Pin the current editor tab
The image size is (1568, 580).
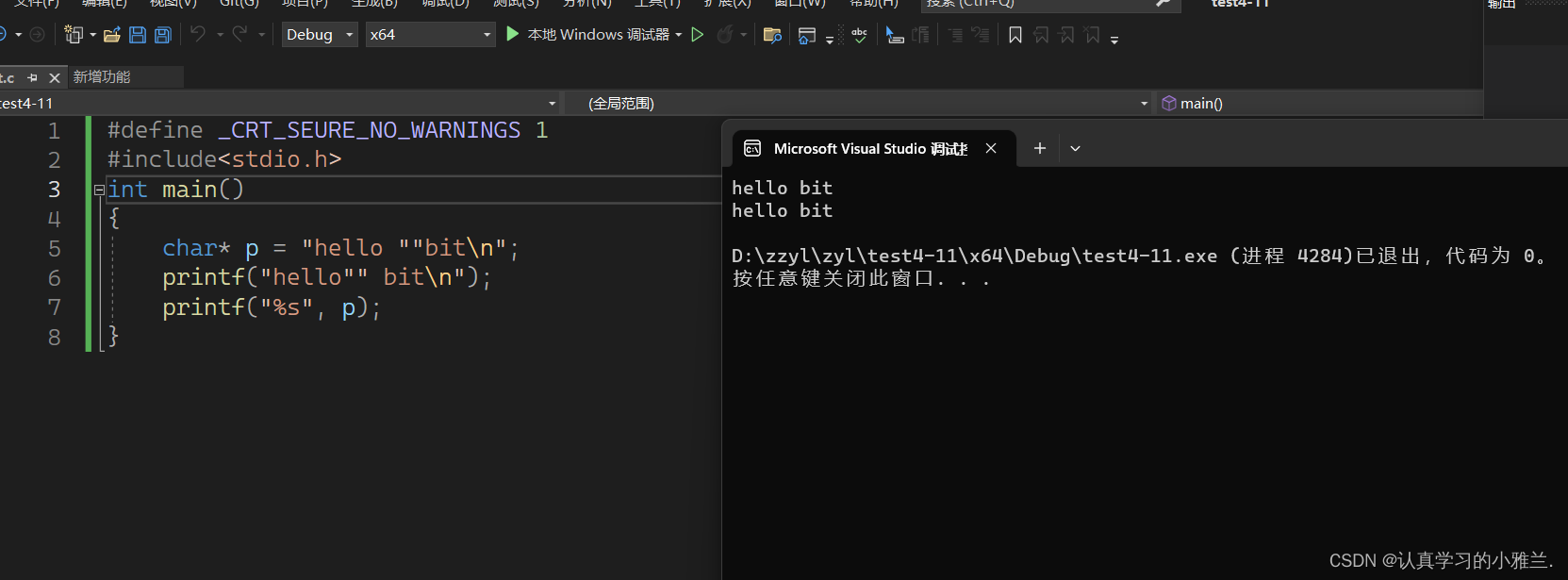coord(33,77)
